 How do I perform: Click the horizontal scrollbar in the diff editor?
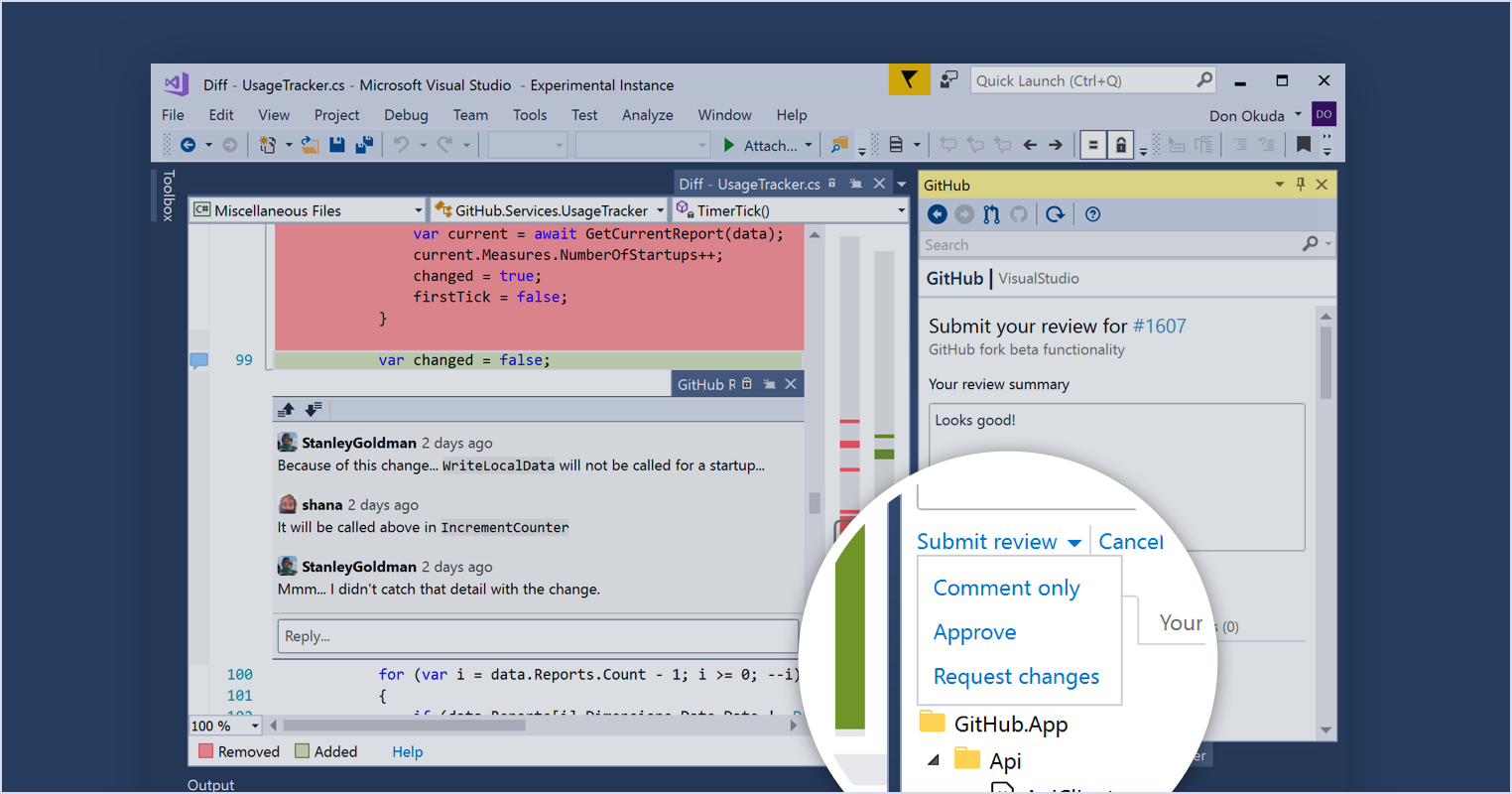coord(532,726)
